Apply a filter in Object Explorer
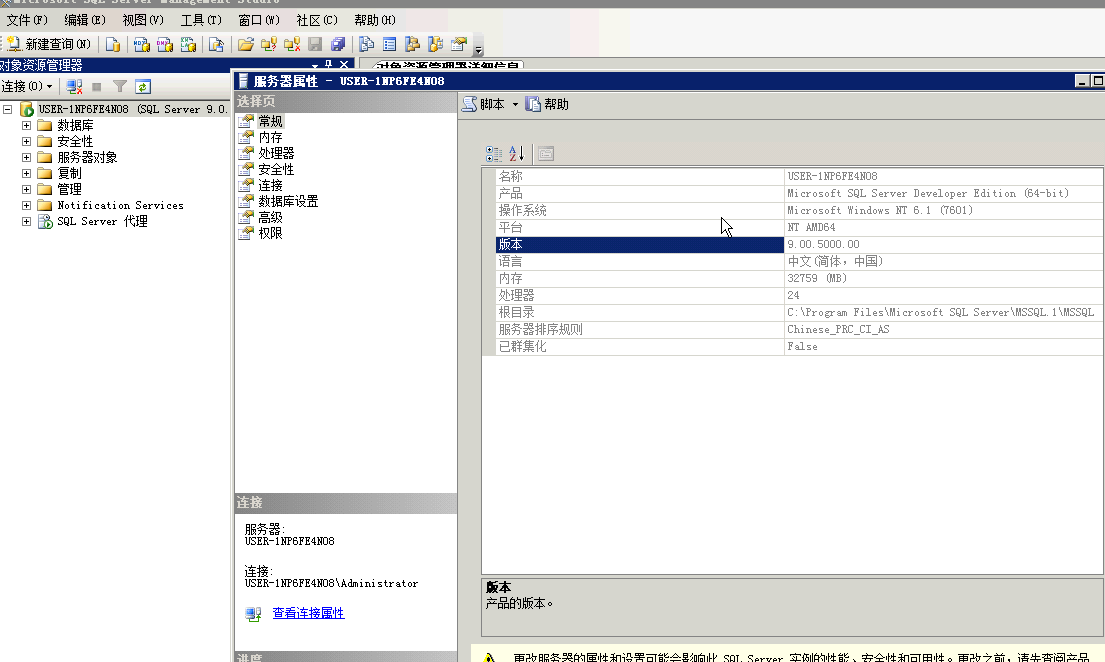Image resolution: width=1105 pixels, height=662 pixels. [118, 87]
